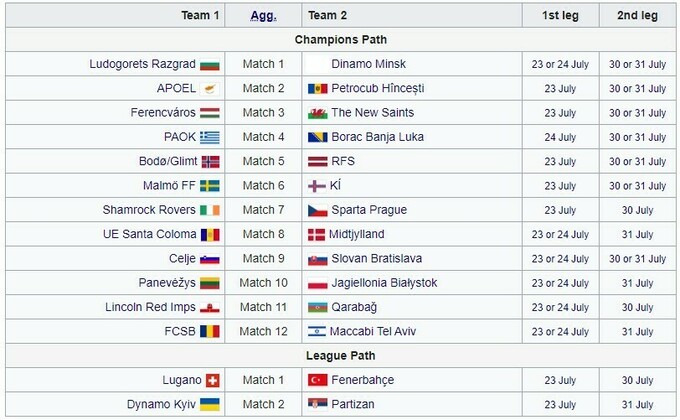The width and height of the screenshot is (680, 420).
Task: Click the Partizan team link
Action: pos(355,404)
